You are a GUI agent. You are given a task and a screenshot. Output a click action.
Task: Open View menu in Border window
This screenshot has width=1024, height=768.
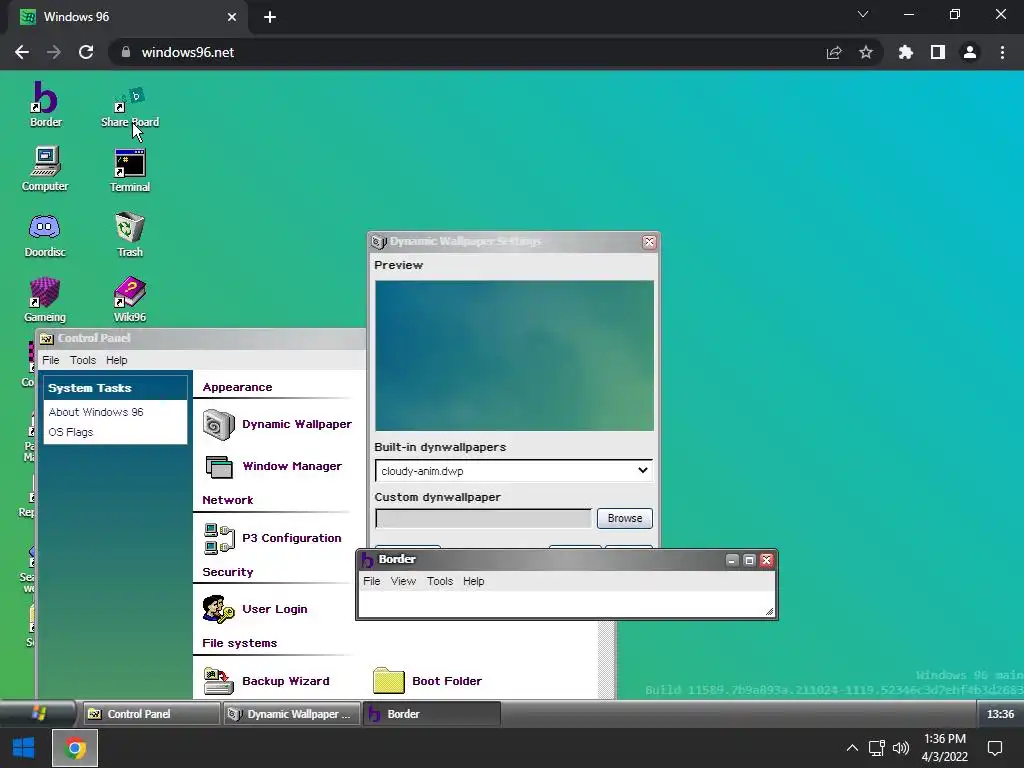point(403,581)
